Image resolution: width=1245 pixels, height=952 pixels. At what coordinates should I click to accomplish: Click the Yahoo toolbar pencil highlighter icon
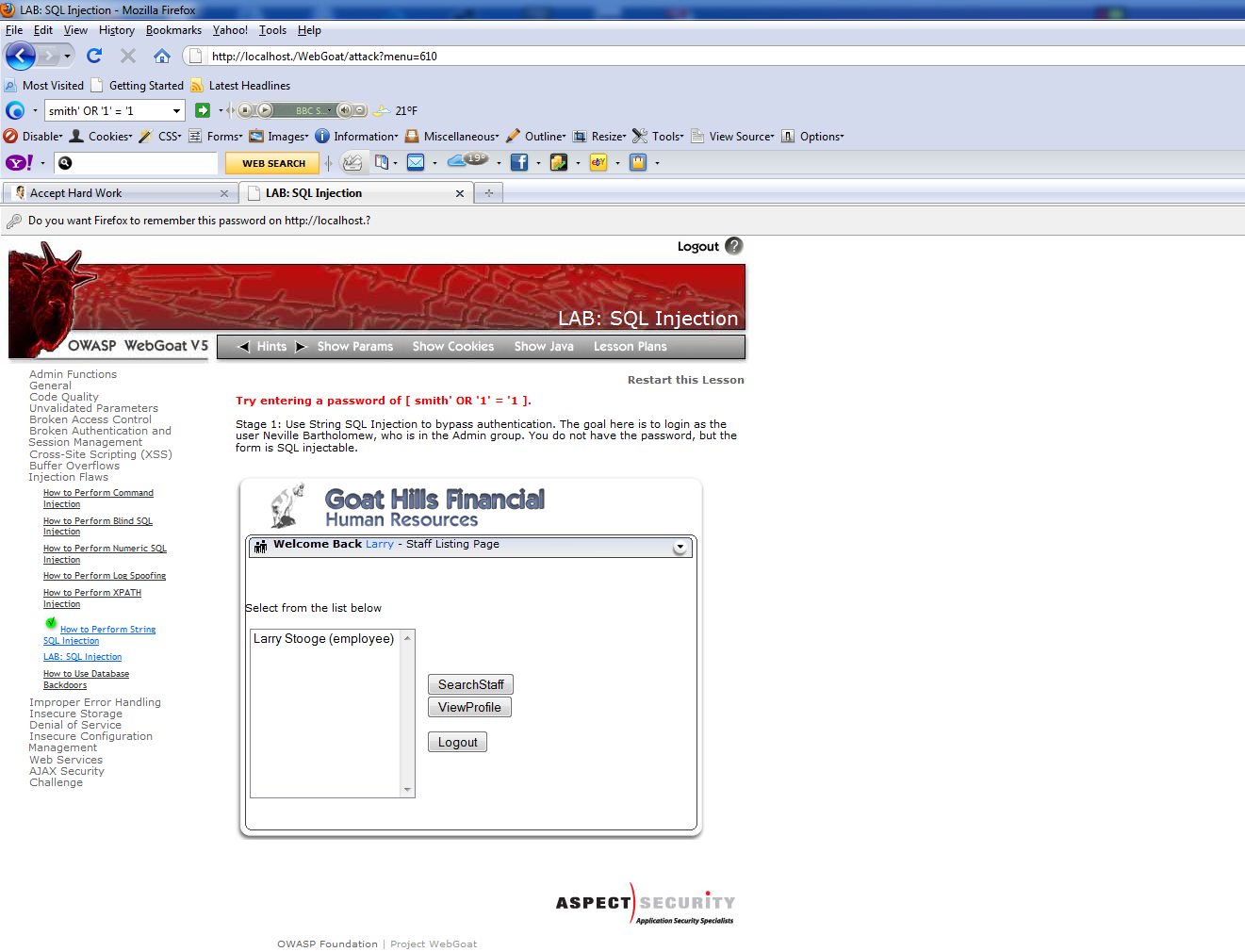click(x=352, y=162)
